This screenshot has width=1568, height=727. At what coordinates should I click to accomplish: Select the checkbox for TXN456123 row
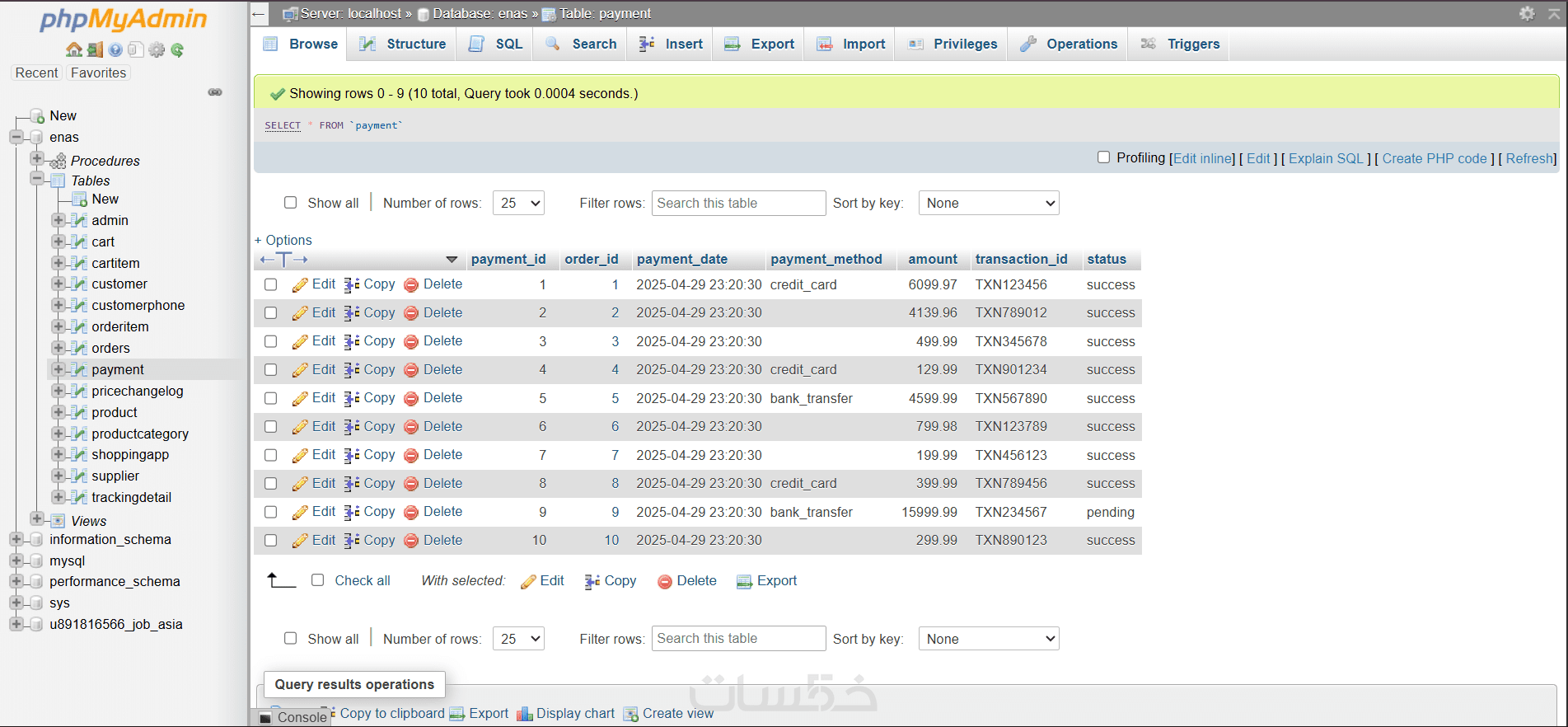(x=271, y=455)
